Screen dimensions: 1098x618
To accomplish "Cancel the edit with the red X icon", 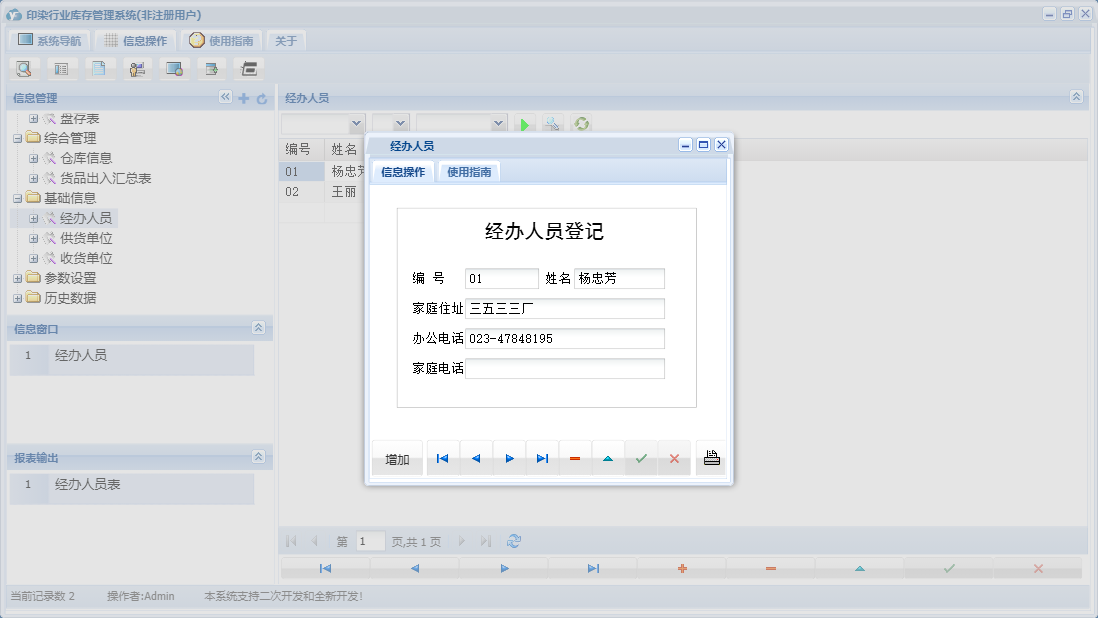I will click(x=675, y=457).
